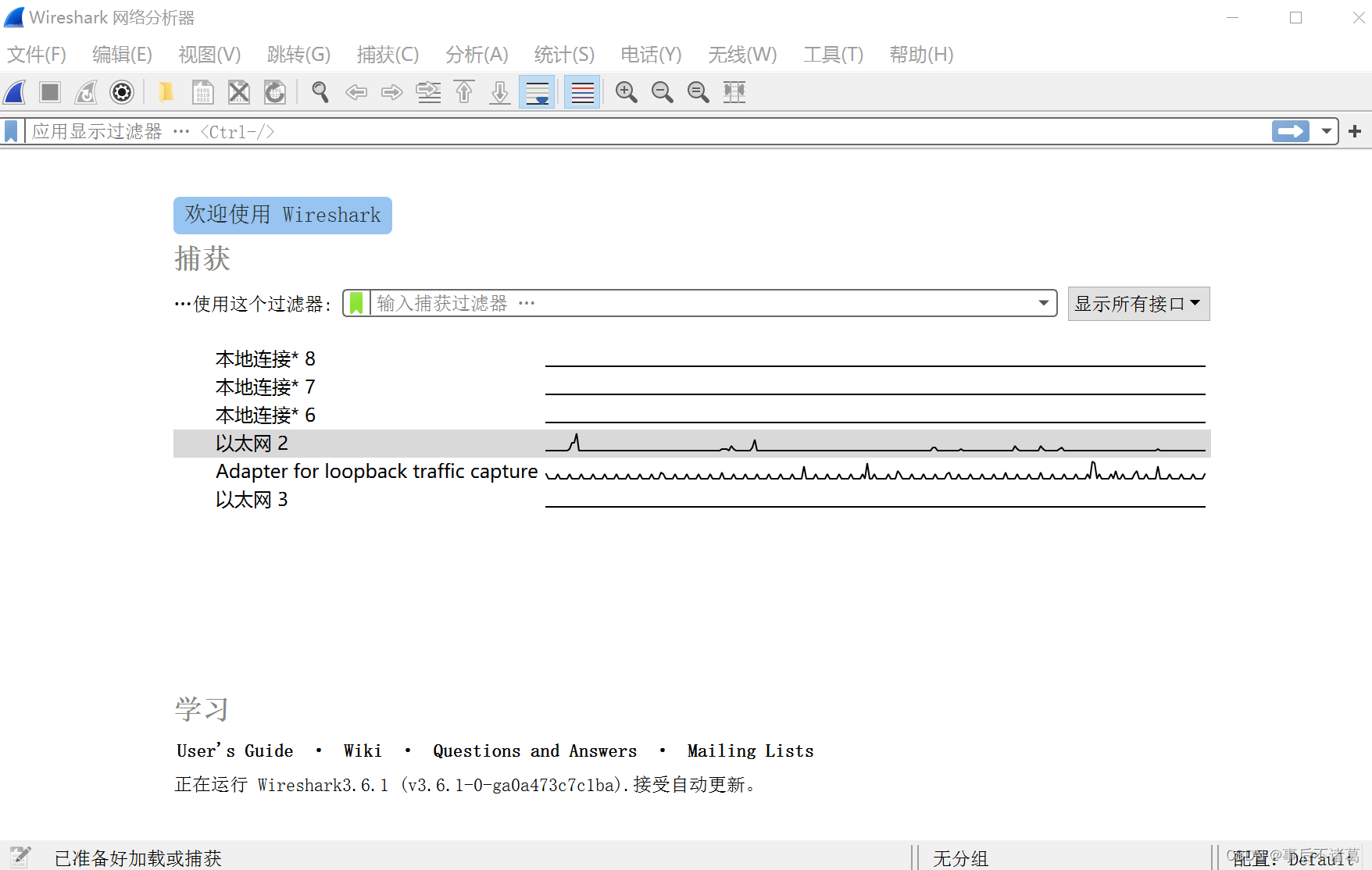
Task: Open the 统计(S) menu
Action: coord(564,55)
